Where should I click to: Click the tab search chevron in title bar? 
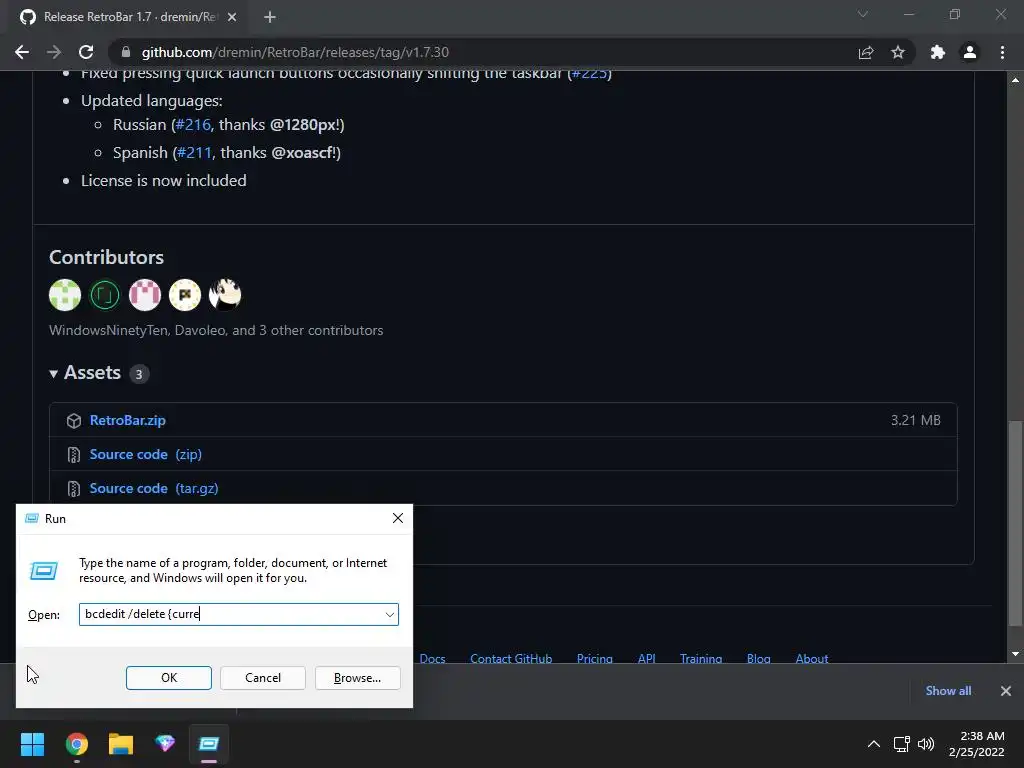(863, 14)
